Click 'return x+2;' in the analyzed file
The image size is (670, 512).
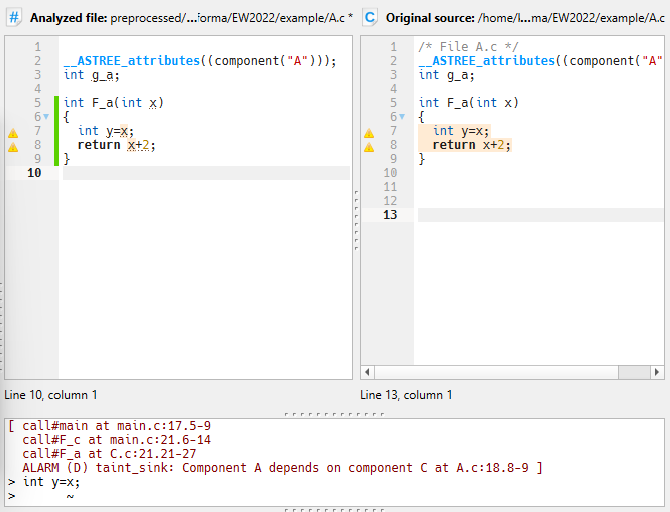pyautogui.click(x=116, y=145)
